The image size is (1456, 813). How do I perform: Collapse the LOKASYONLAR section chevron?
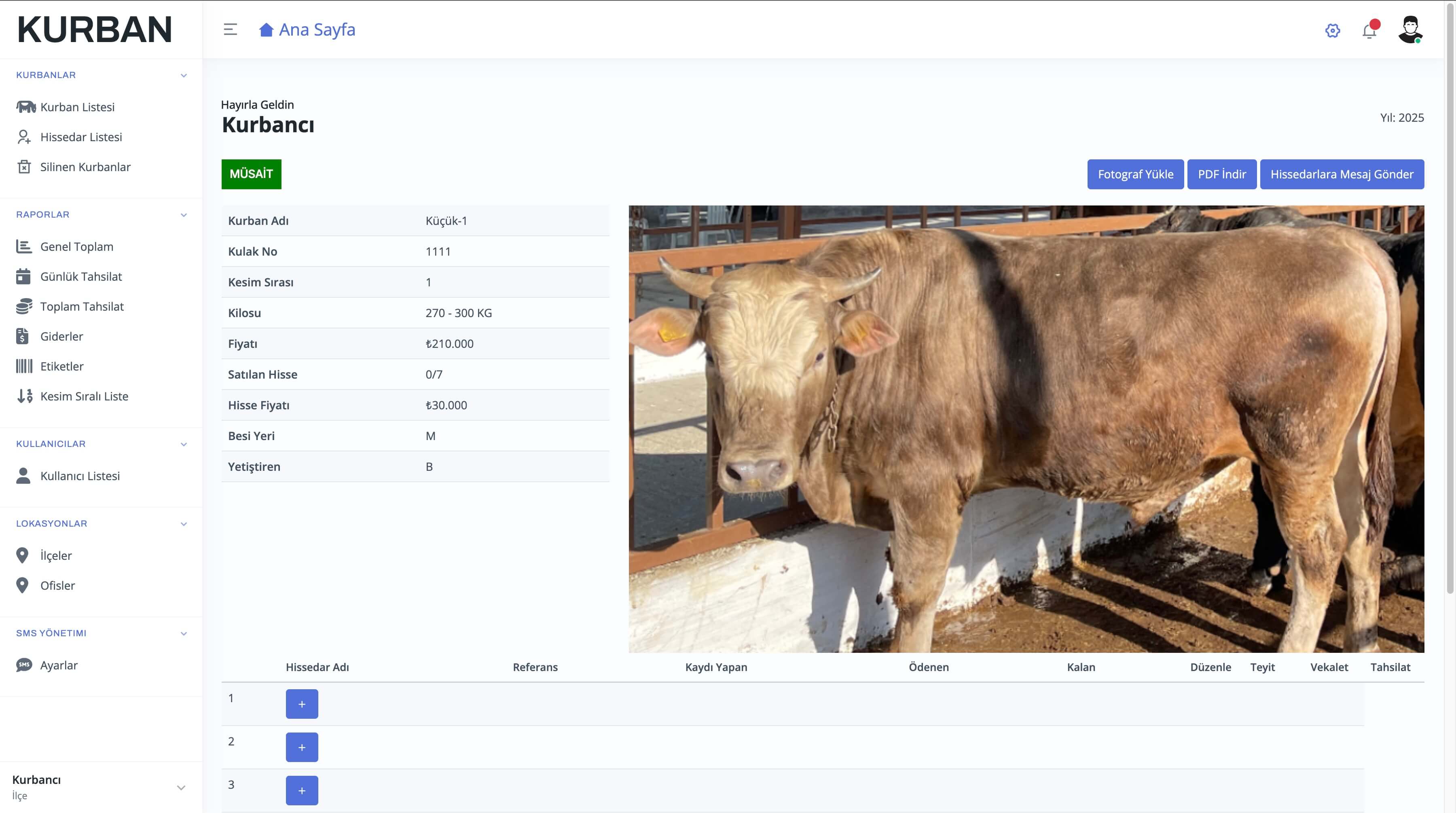[x=184, y=524]
